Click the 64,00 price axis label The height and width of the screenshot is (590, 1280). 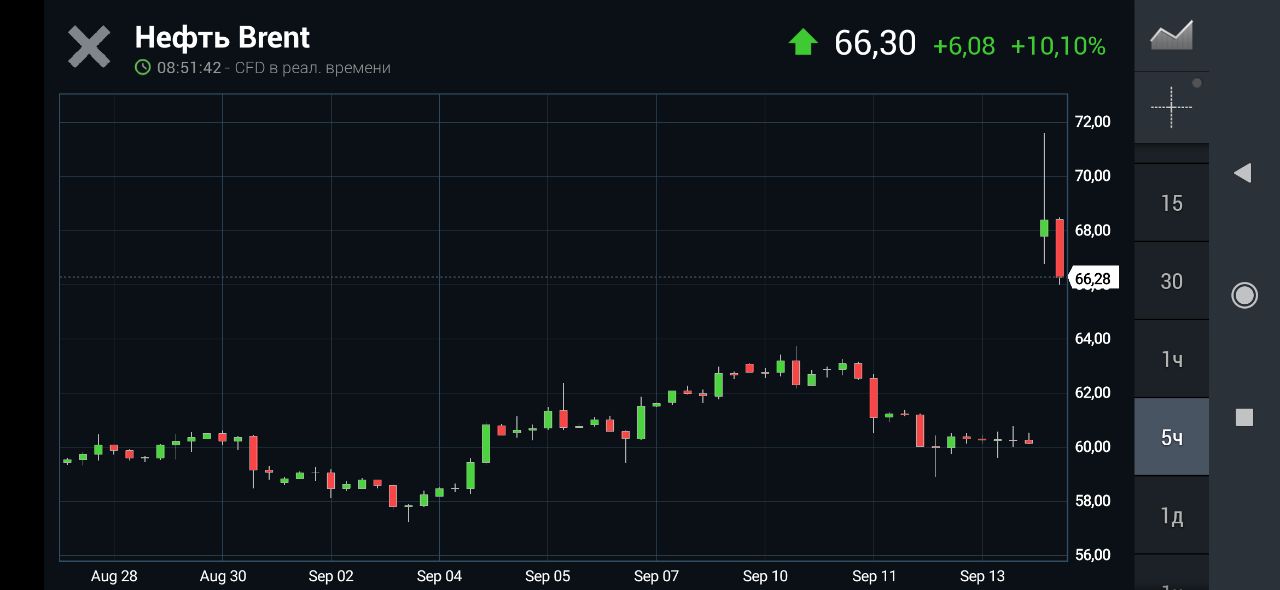pos(1092,339)
